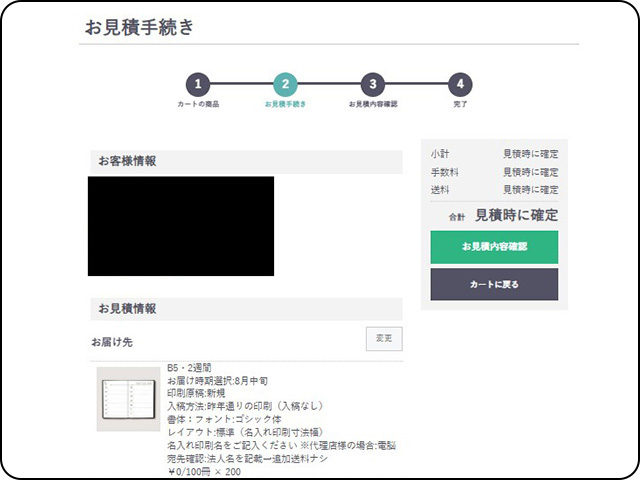
Task: Select step 3 circle お見積内容確認
Action: click(x=373, y=84)
